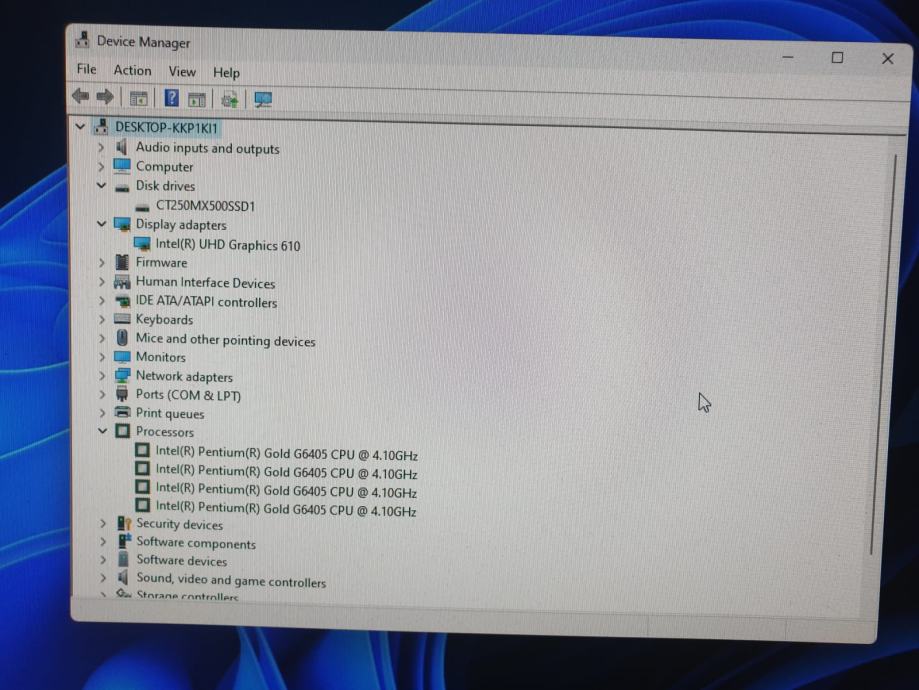Minimize the Device Manager window
The height and width of the screenshot is (690, 919).
tap(788, 57)
